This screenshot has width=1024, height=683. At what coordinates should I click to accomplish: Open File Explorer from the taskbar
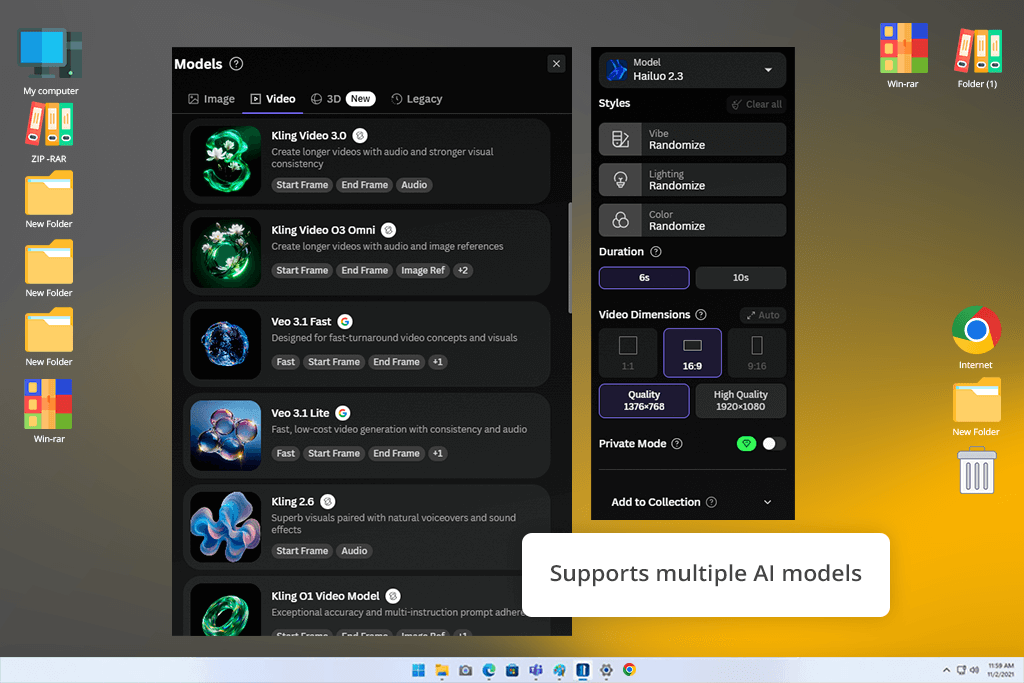click(x=442, y=670)
